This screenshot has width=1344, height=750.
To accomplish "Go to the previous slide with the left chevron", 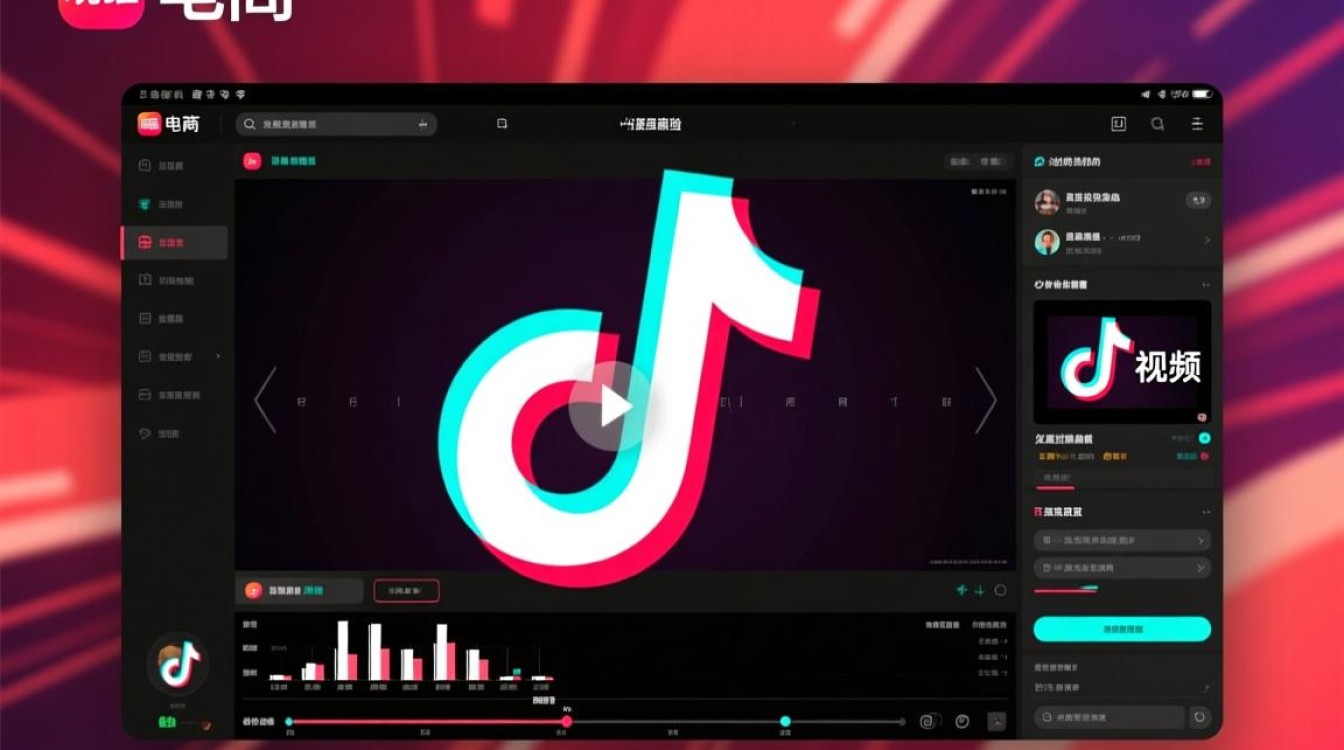I will (265, 401).
